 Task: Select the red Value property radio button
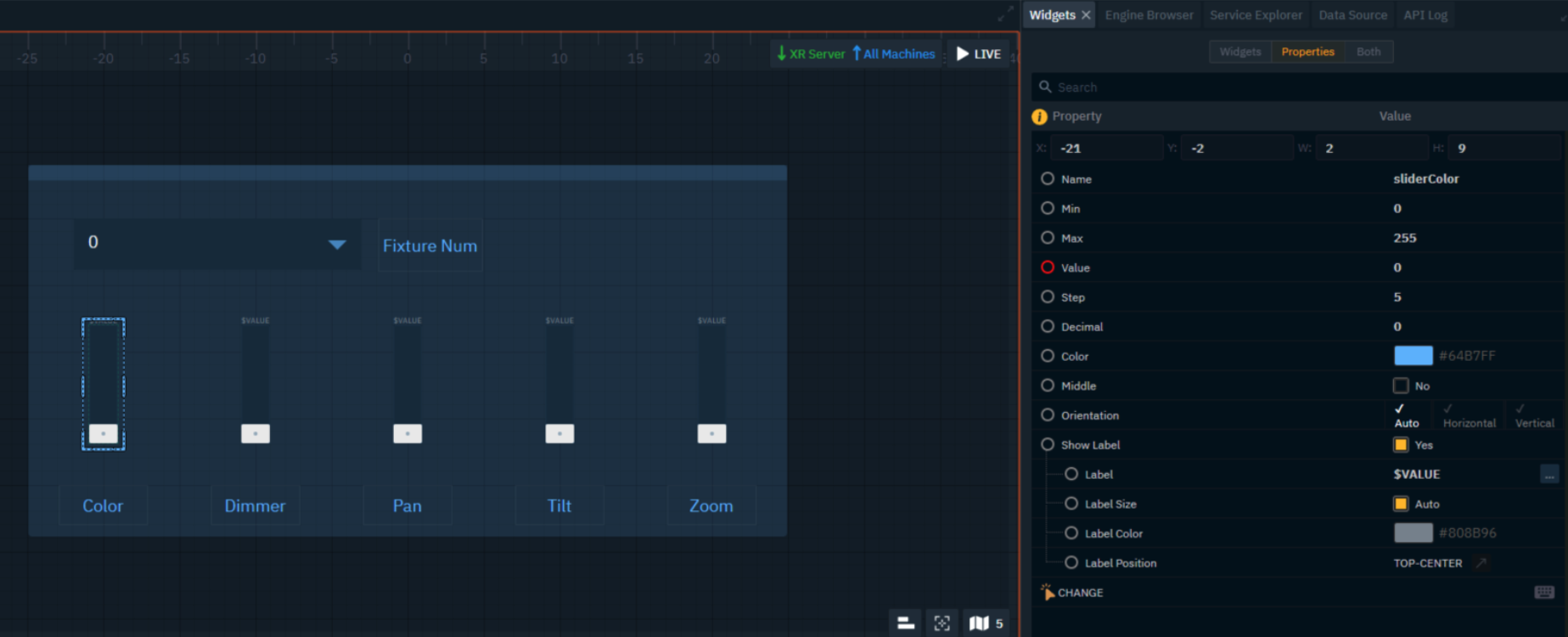pyautogui.click(x=1048, y=268)
